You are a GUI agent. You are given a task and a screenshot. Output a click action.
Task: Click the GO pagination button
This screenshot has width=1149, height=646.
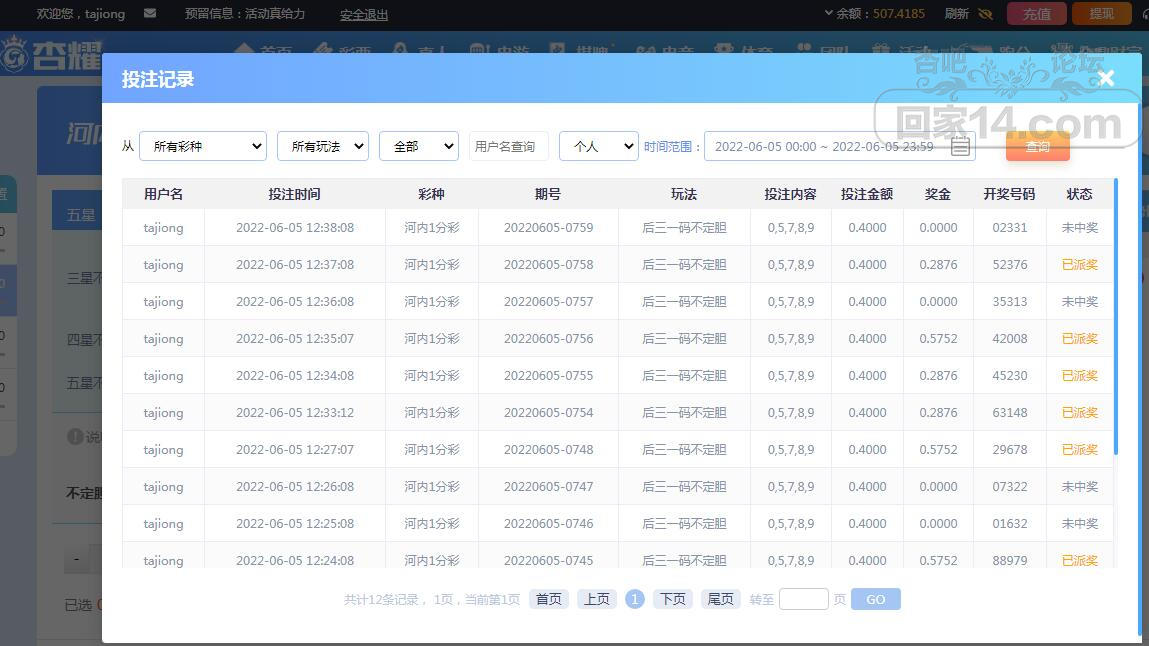pyautogui.click(x=876, y=599)
